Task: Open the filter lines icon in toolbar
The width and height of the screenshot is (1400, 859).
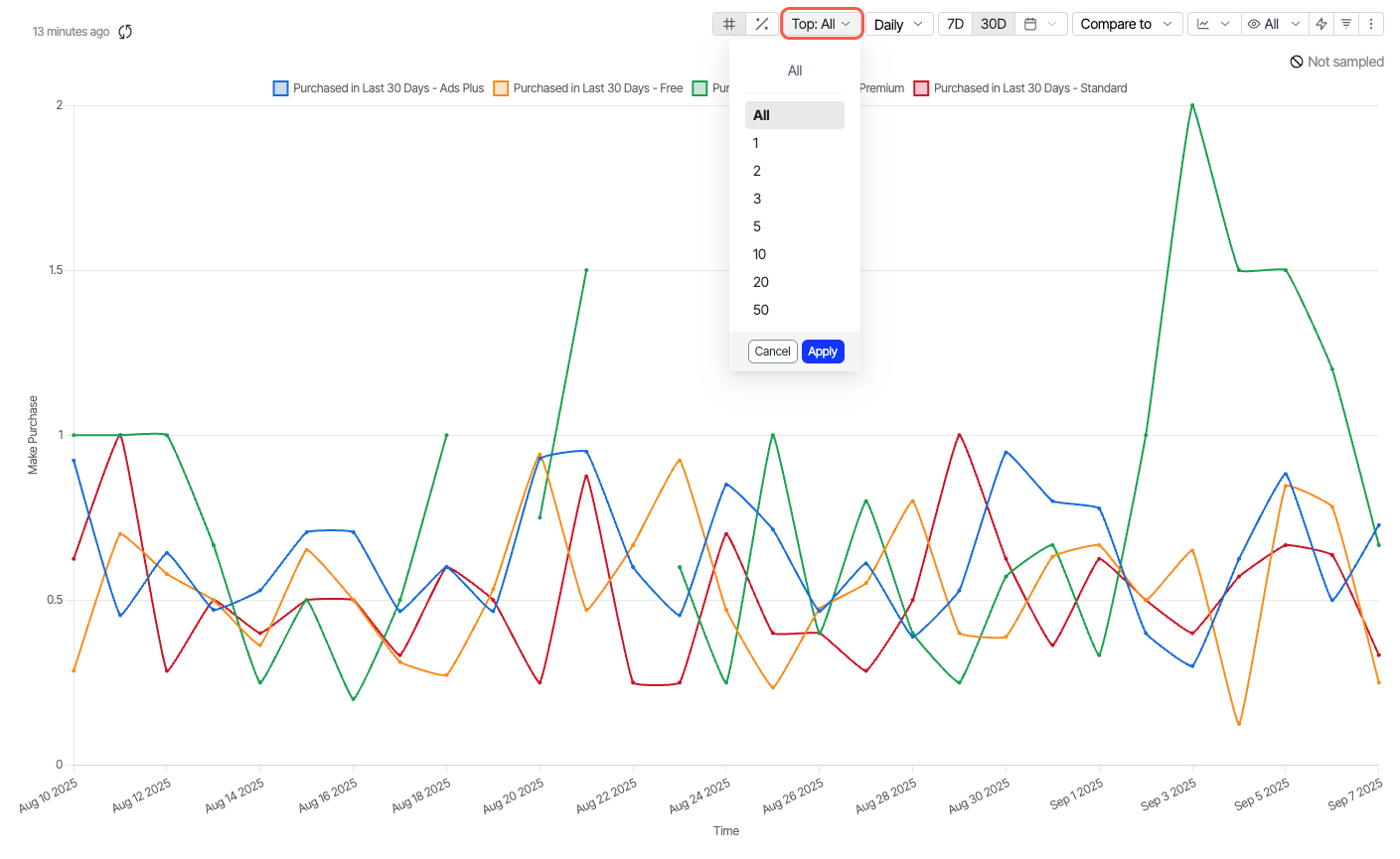Action: (x=1346, y=24)
